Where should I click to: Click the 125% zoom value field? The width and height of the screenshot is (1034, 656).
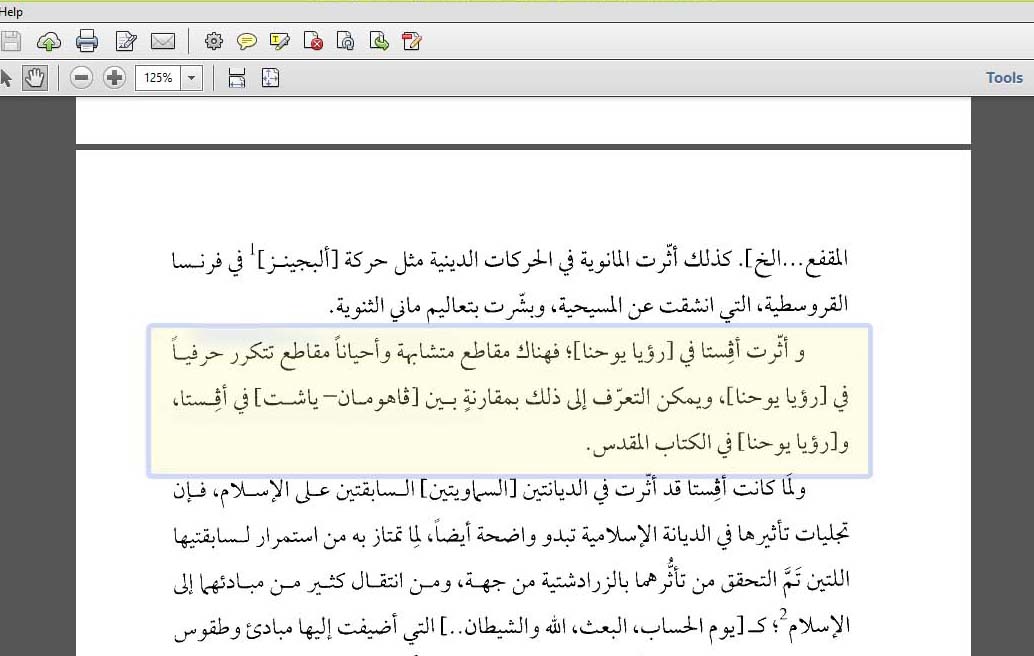click(157, 78)
